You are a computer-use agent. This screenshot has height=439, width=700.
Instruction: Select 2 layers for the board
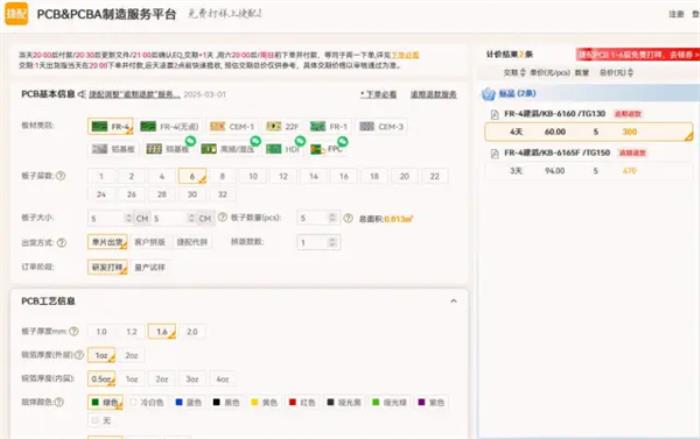click(131, 176)
